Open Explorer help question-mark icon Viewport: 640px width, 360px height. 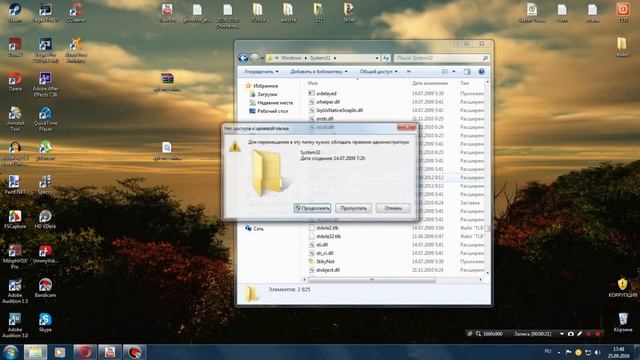point(482,72)
